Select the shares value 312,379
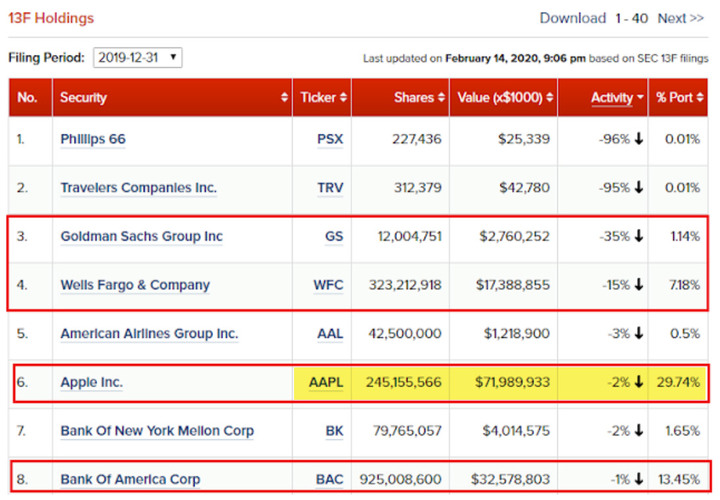720x500 pixels. pyautogui.click(x=417, y=188)
